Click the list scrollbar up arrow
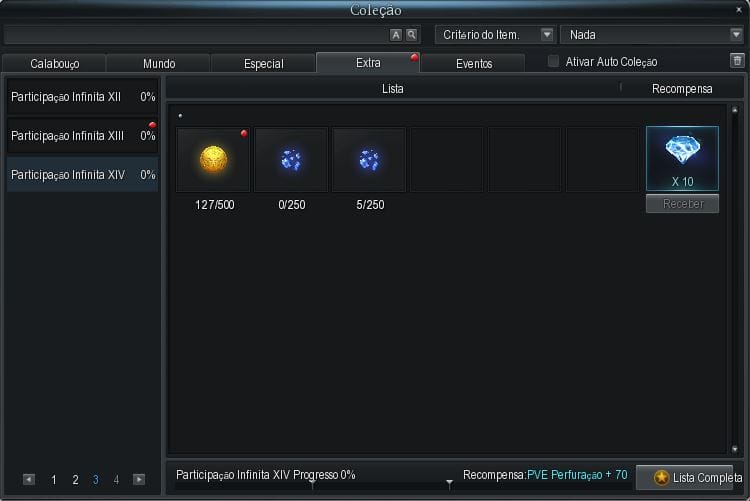The image size is (750, 501). click(x=735, y=110)
